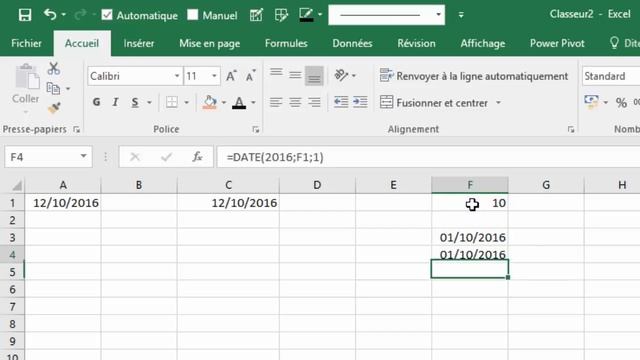Click Fusionner et centrer button

tap(433, 102)
